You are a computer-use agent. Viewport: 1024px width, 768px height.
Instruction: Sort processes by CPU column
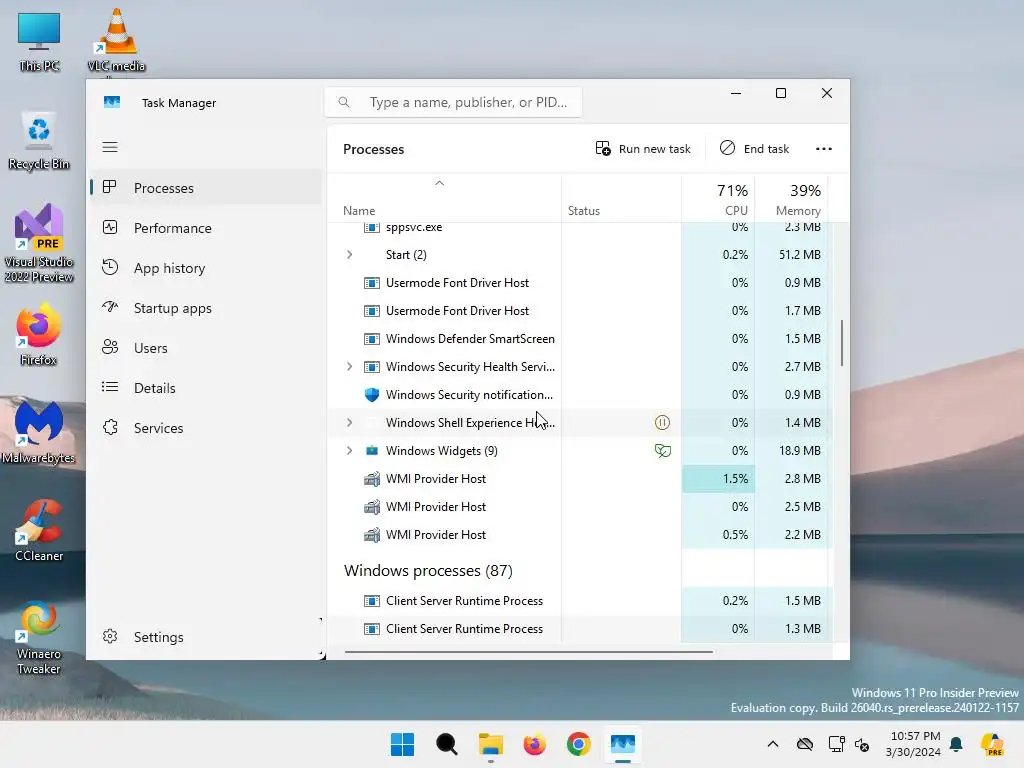tap(718, 199)
